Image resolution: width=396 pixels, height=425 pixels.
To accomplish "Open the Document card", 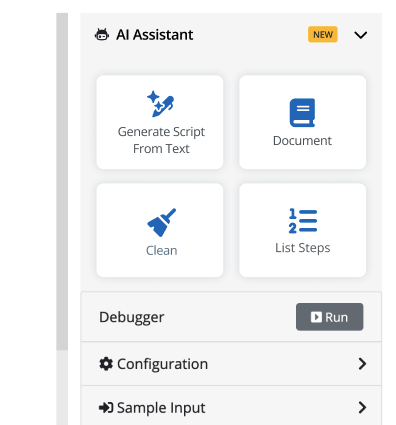I will 303,122.
